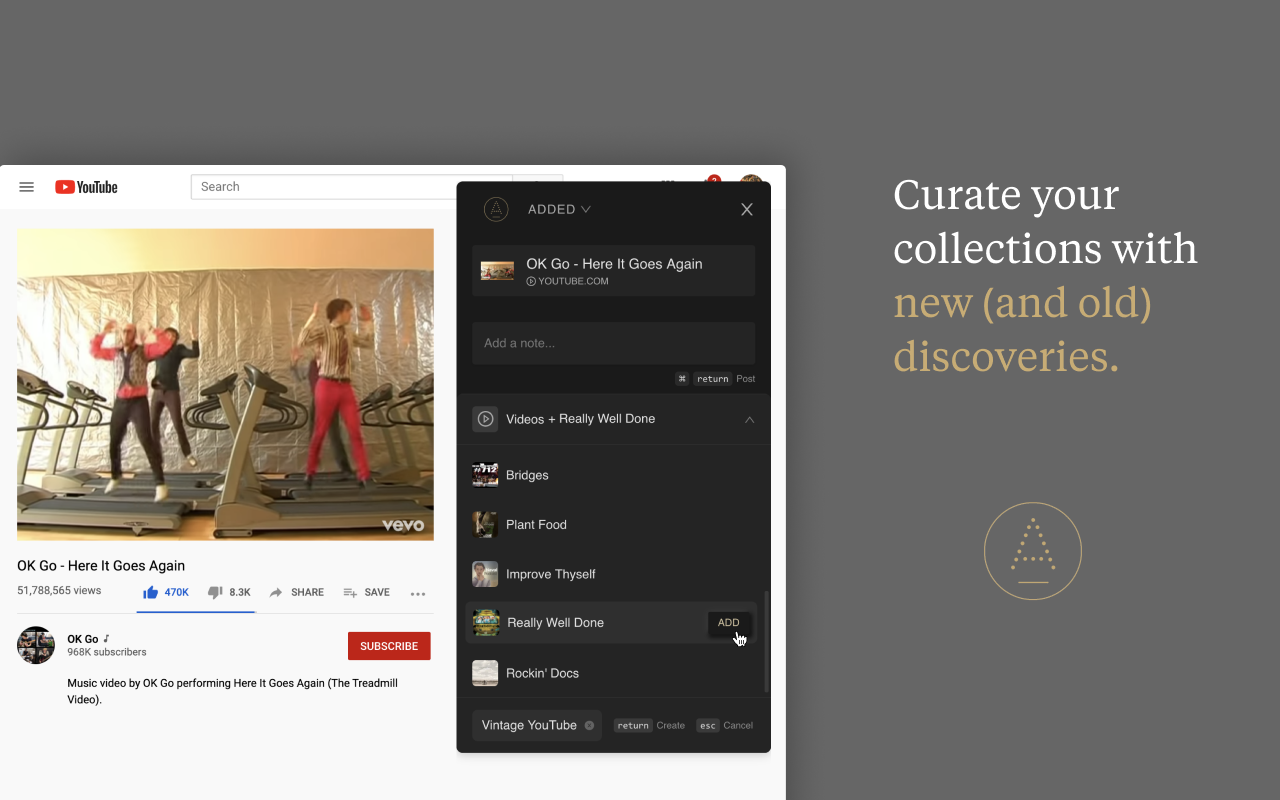This screenshot has width=1280, height=800.
Task: Close the Are.na extension panel
Action: pyautogui.click(x=747, y=209)
